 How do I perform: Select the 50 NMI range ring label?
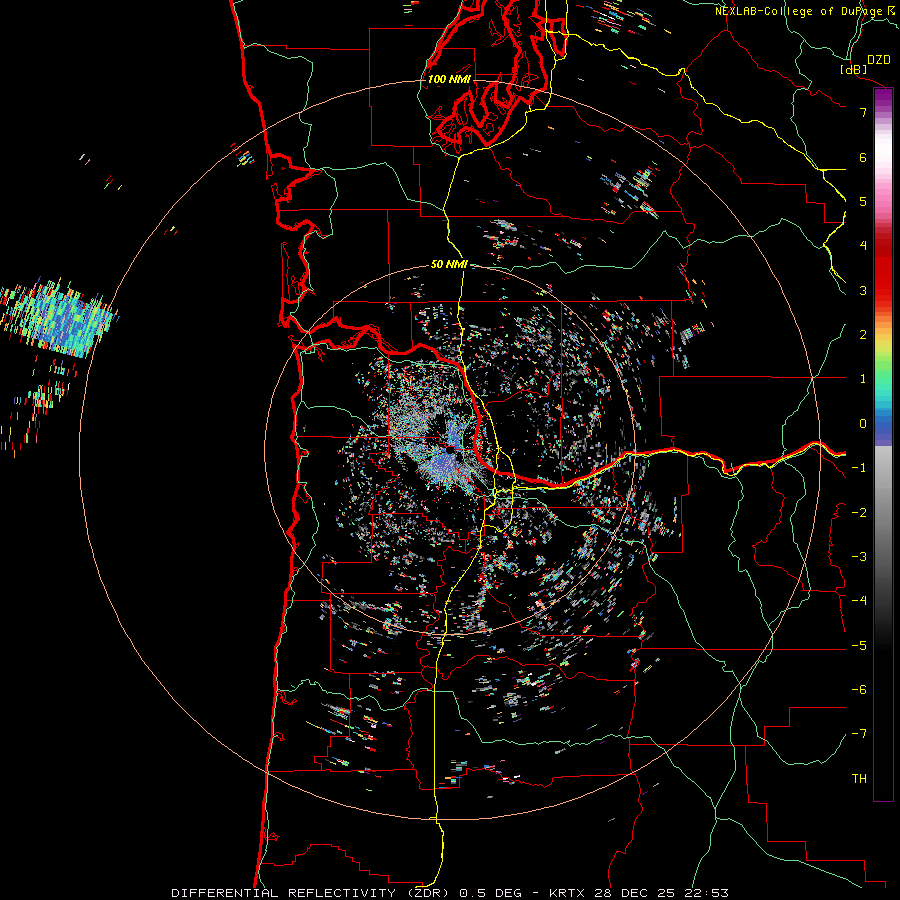[x=449, y=264]
